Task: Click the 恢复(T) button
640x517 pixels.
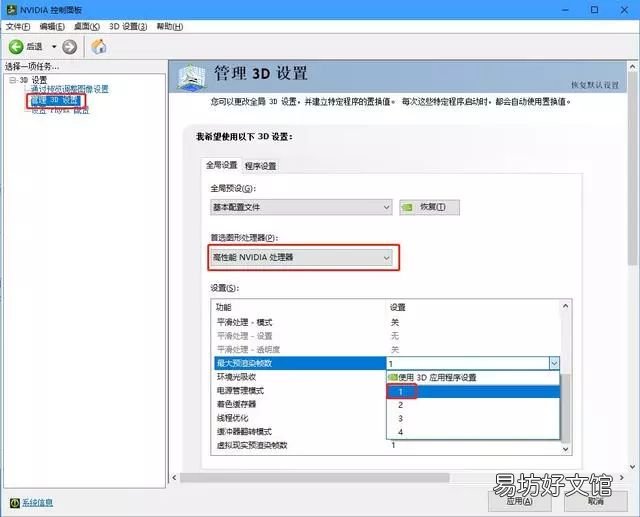Action: (429, 207)
